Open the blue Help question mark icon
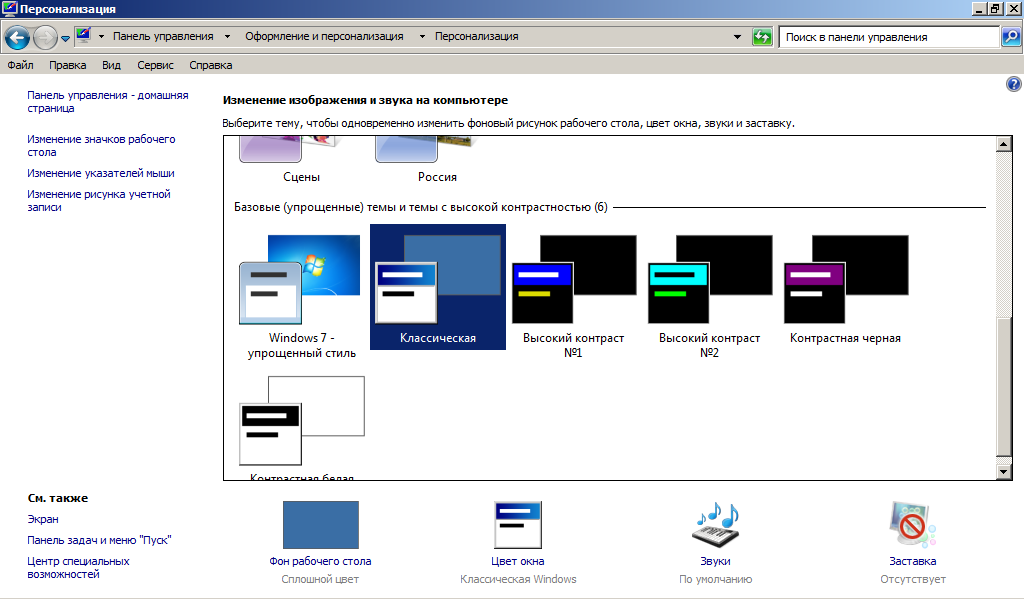Image resolution: width=1024 pixels, height=600 pixels. (x=1014, y=84)
